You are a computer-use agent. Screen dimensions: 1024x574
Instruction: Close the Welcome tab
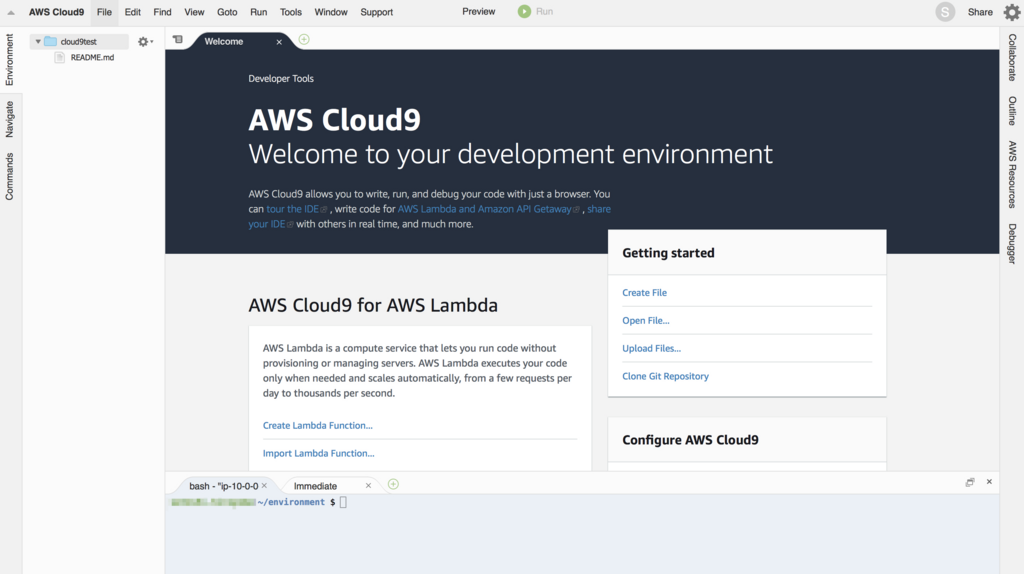pos(279,42)
